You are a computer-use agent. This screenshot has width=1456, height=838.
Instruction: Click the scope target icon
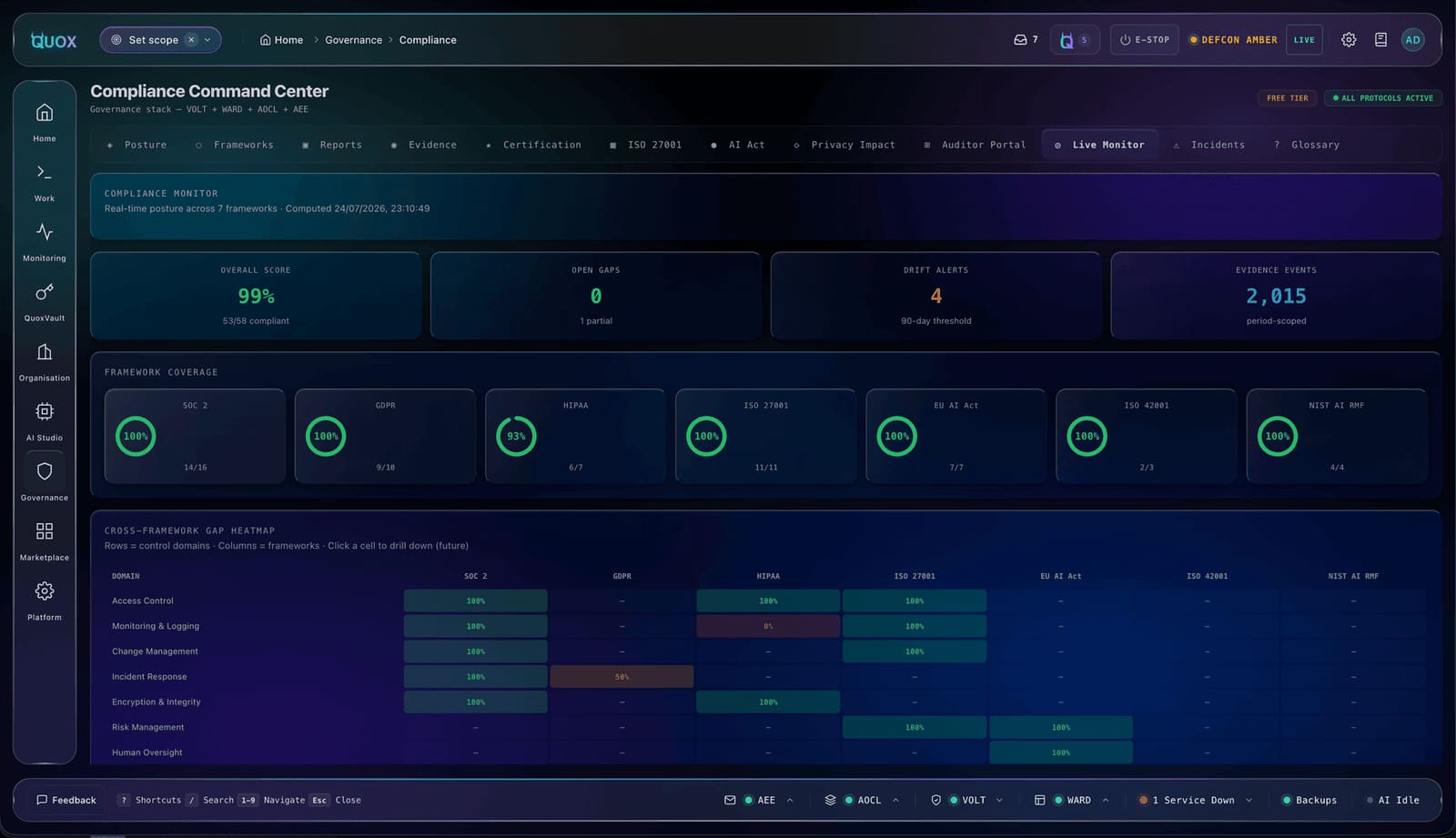pyautogui.click(x=116, y=40)
